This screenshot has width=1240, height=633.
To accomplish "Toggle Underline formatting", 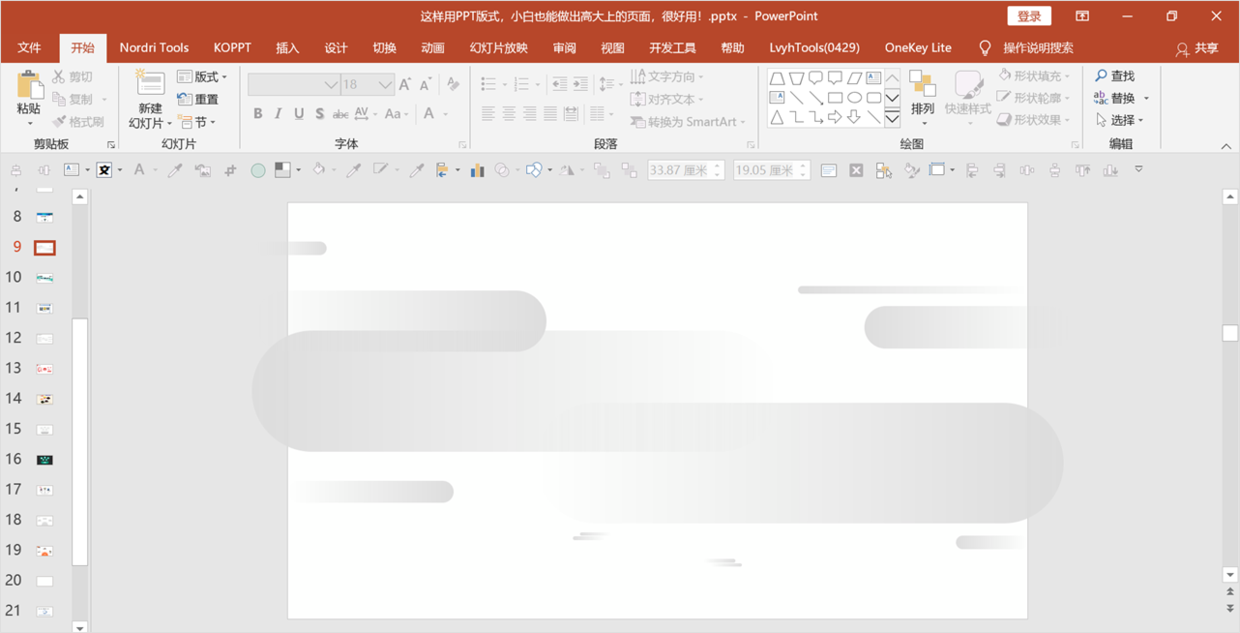I will coord(299,114).
